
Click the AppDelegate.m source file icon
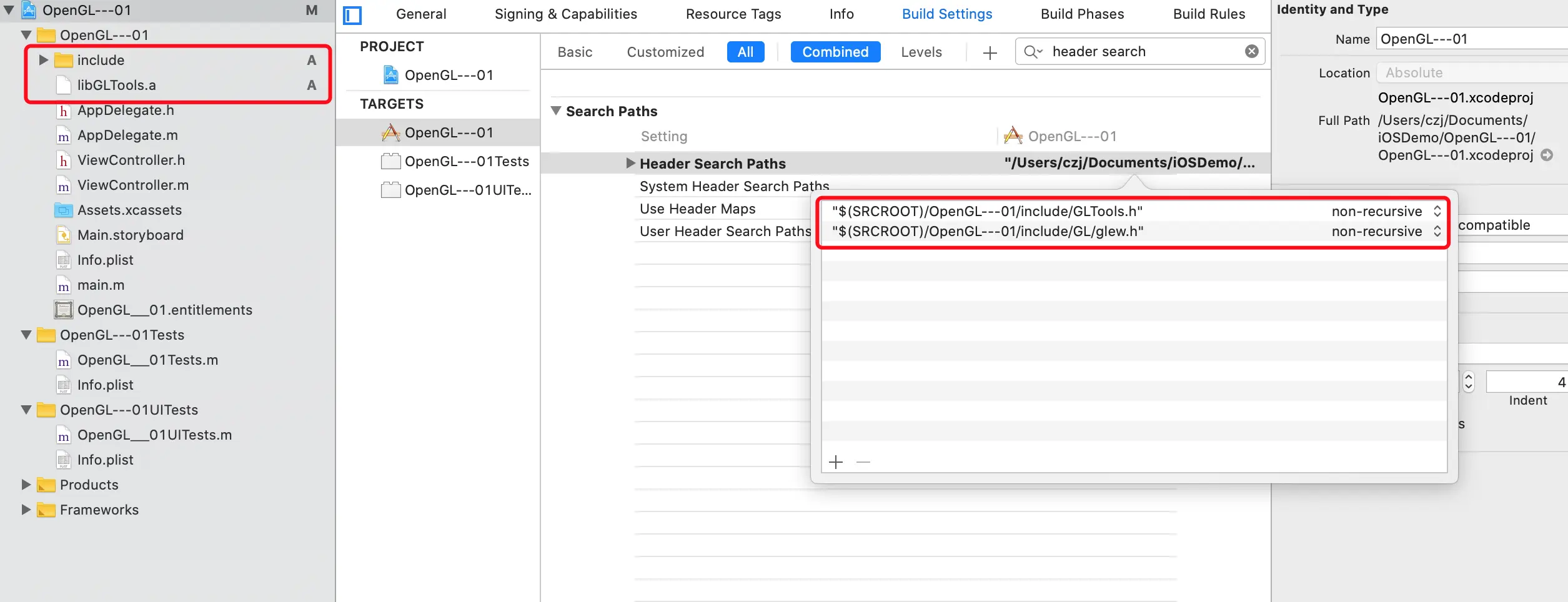coord(63,136)
